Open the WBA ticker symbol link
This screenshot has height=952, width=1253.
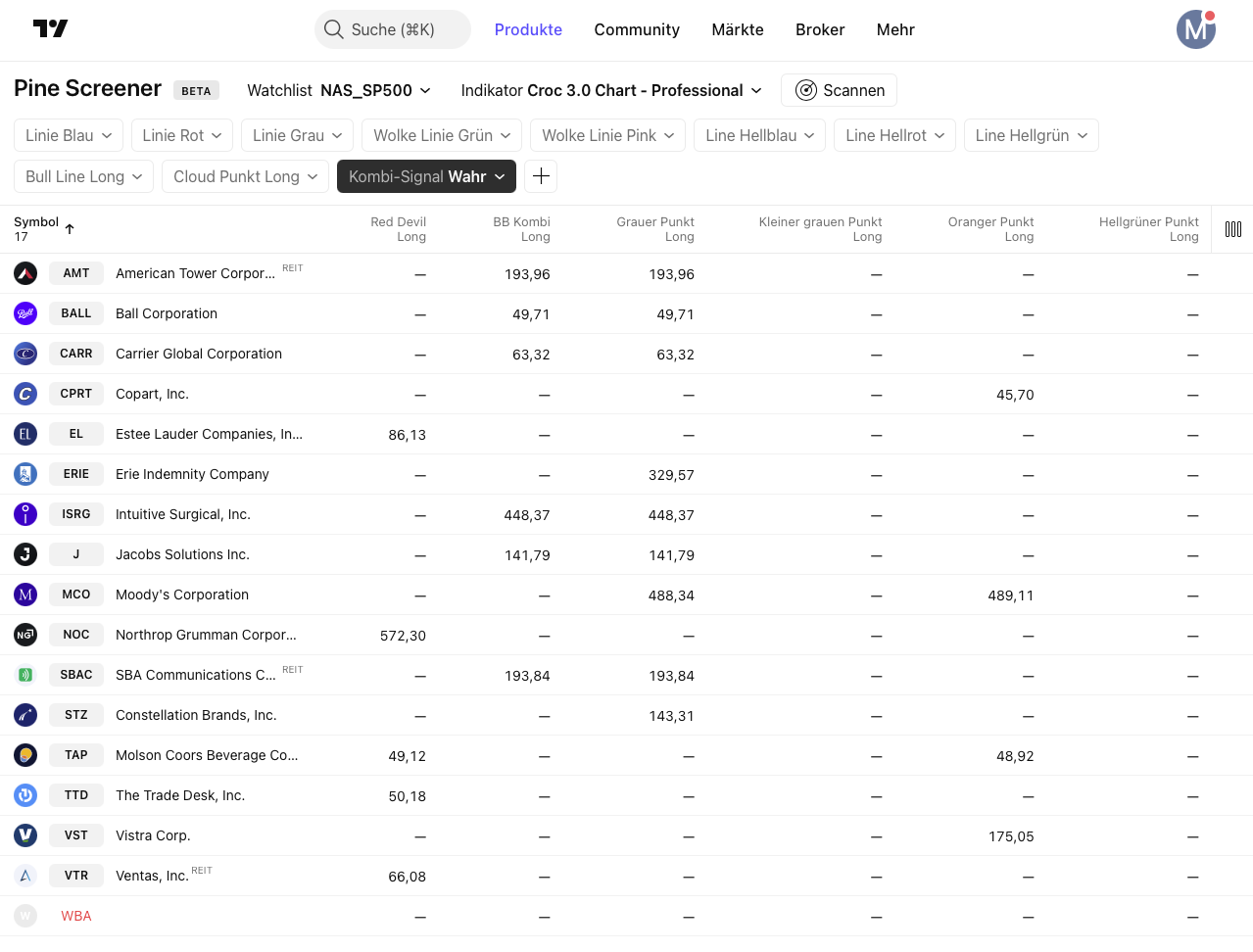click(x=75, y=916)
